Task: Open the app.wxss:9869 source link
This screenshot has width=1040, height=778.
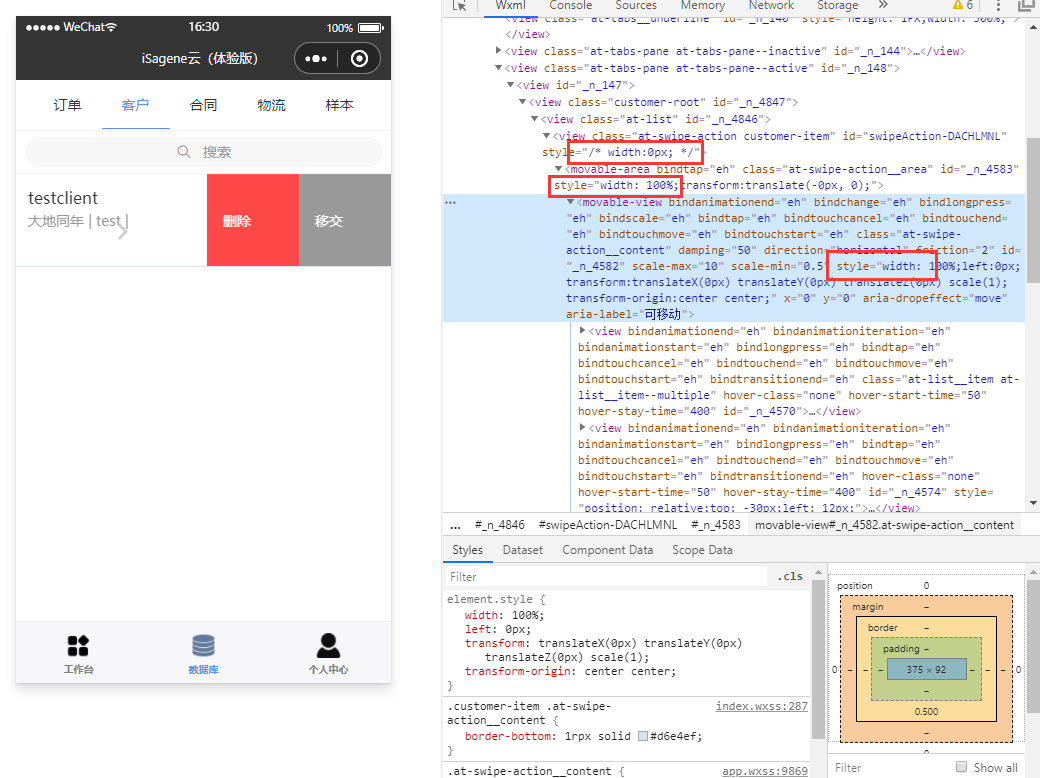Action: [765, 771]
